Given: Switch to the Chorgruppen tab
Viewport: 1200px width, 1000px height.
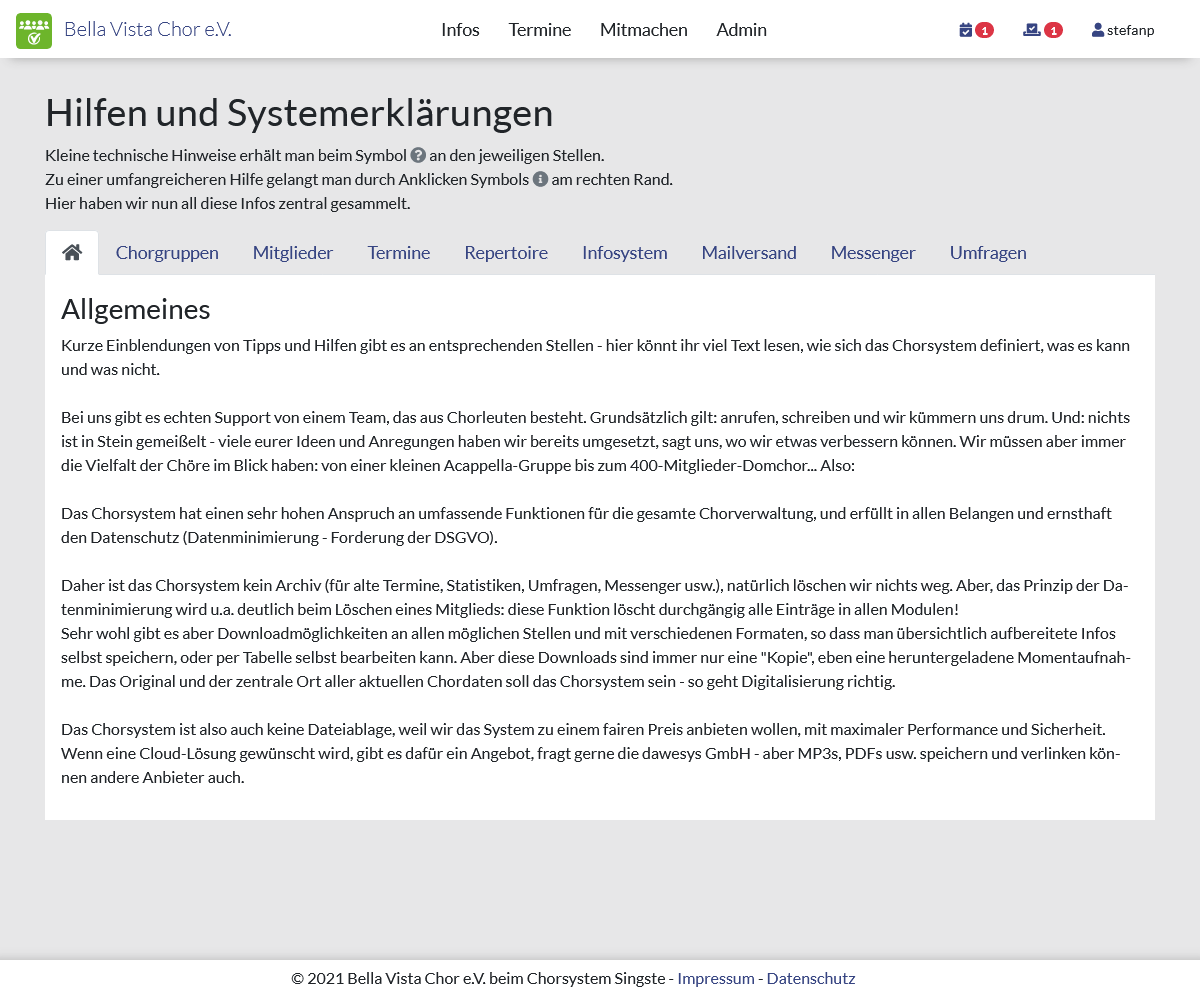Looking at the screenshot, I should click(x=167, y=253).
